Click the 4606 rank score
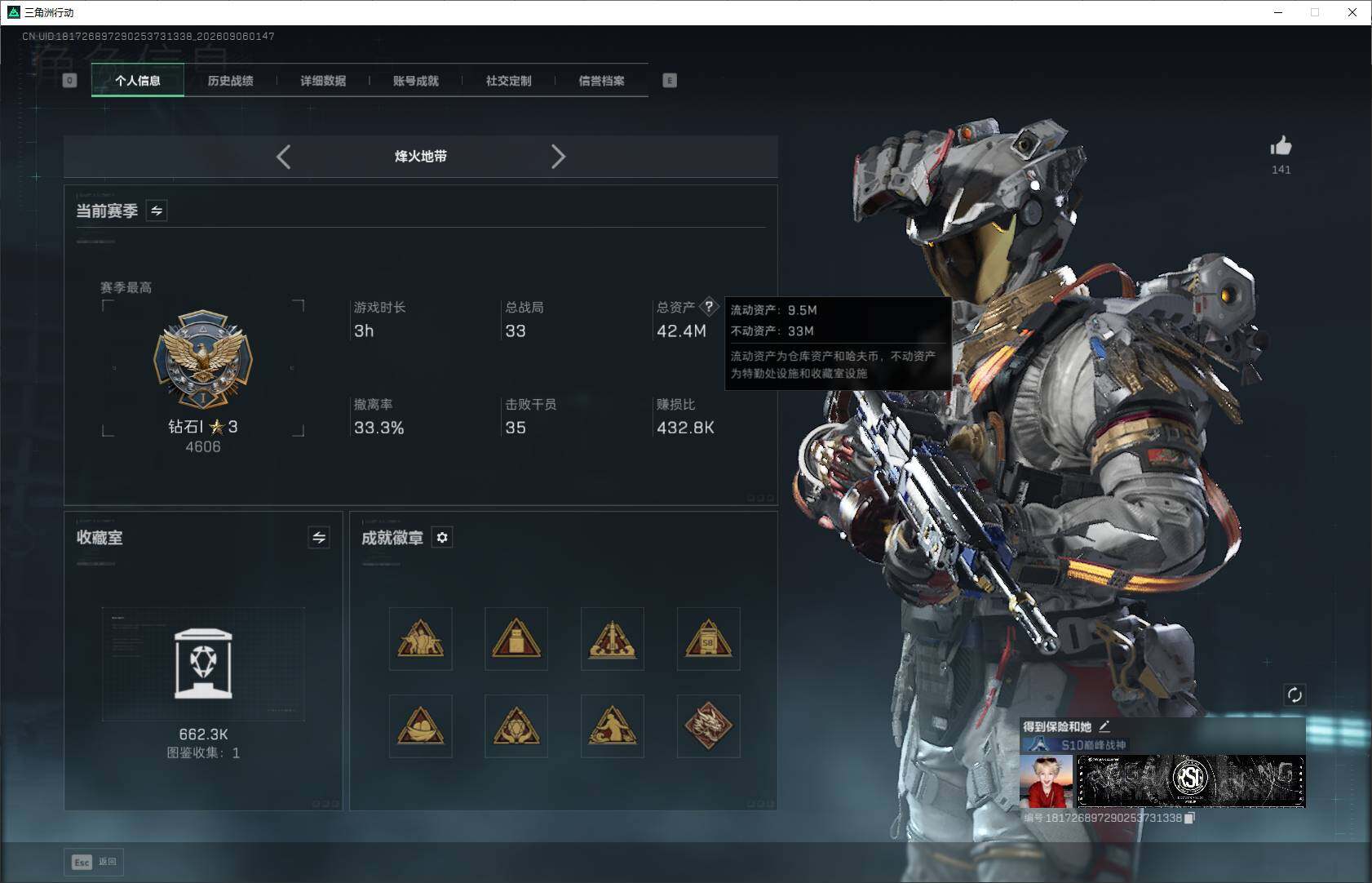The width and height of the screenshot is (1372, 883). (203, 446)
